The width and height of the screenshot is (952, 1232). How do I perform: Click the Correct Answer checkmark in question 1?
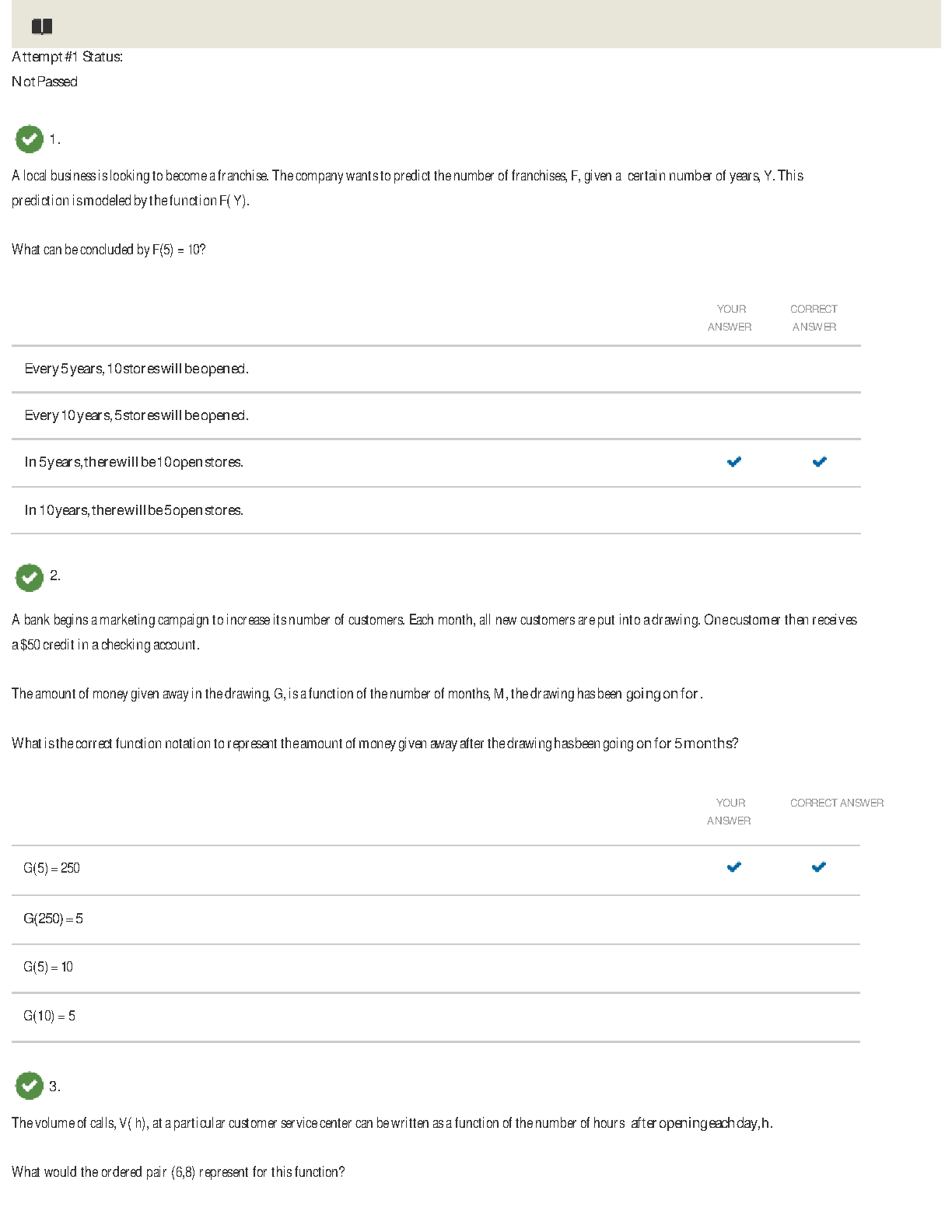(819, 462)
